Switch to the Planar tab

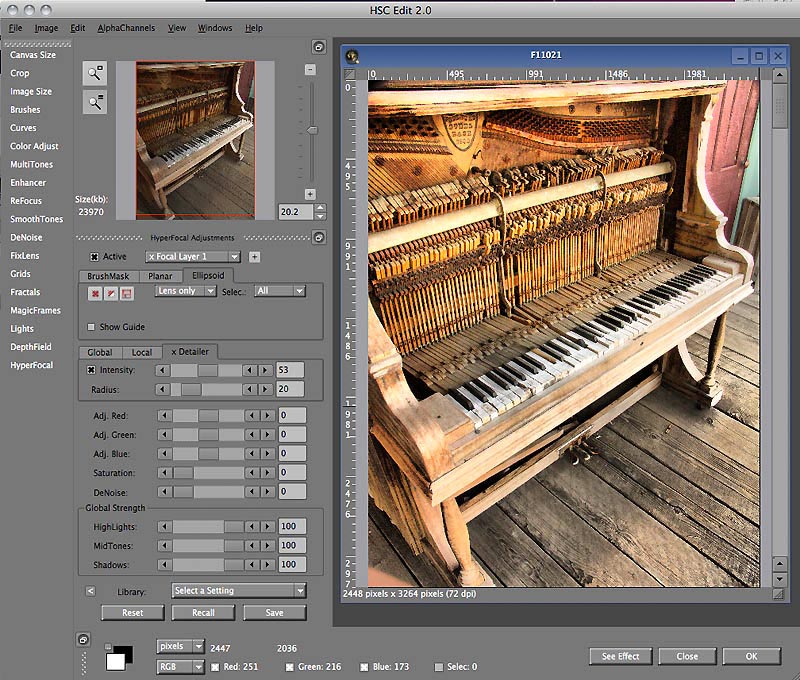click(x=163, y=275)
